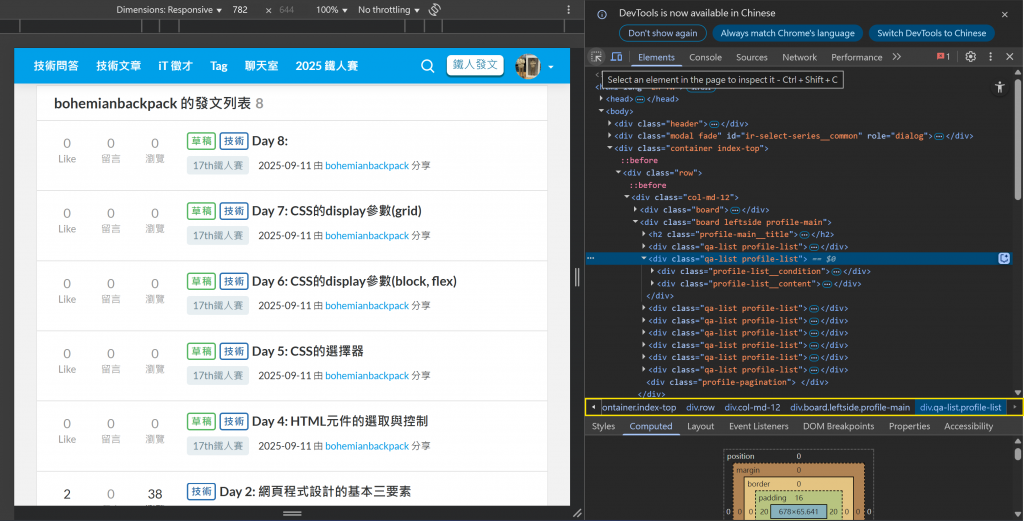
Task: Open the Dimensions Responsive dropdown
Action: [169, 10]
